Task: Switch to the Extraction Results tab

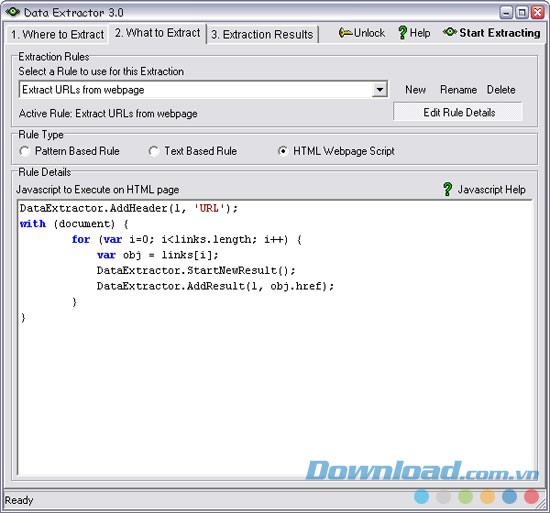Action: pyautogui.click(x=262, y=34)
